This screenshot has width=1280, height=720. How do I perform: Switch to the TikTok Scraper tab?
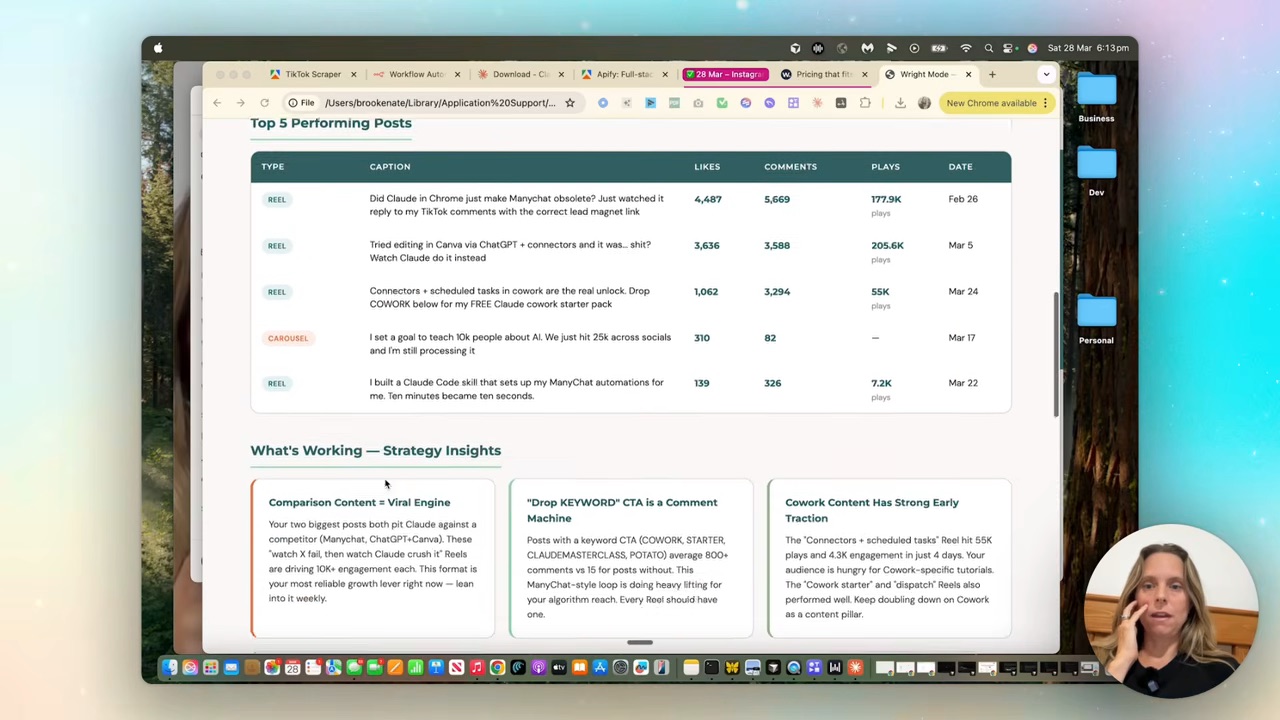coord(313,74)
